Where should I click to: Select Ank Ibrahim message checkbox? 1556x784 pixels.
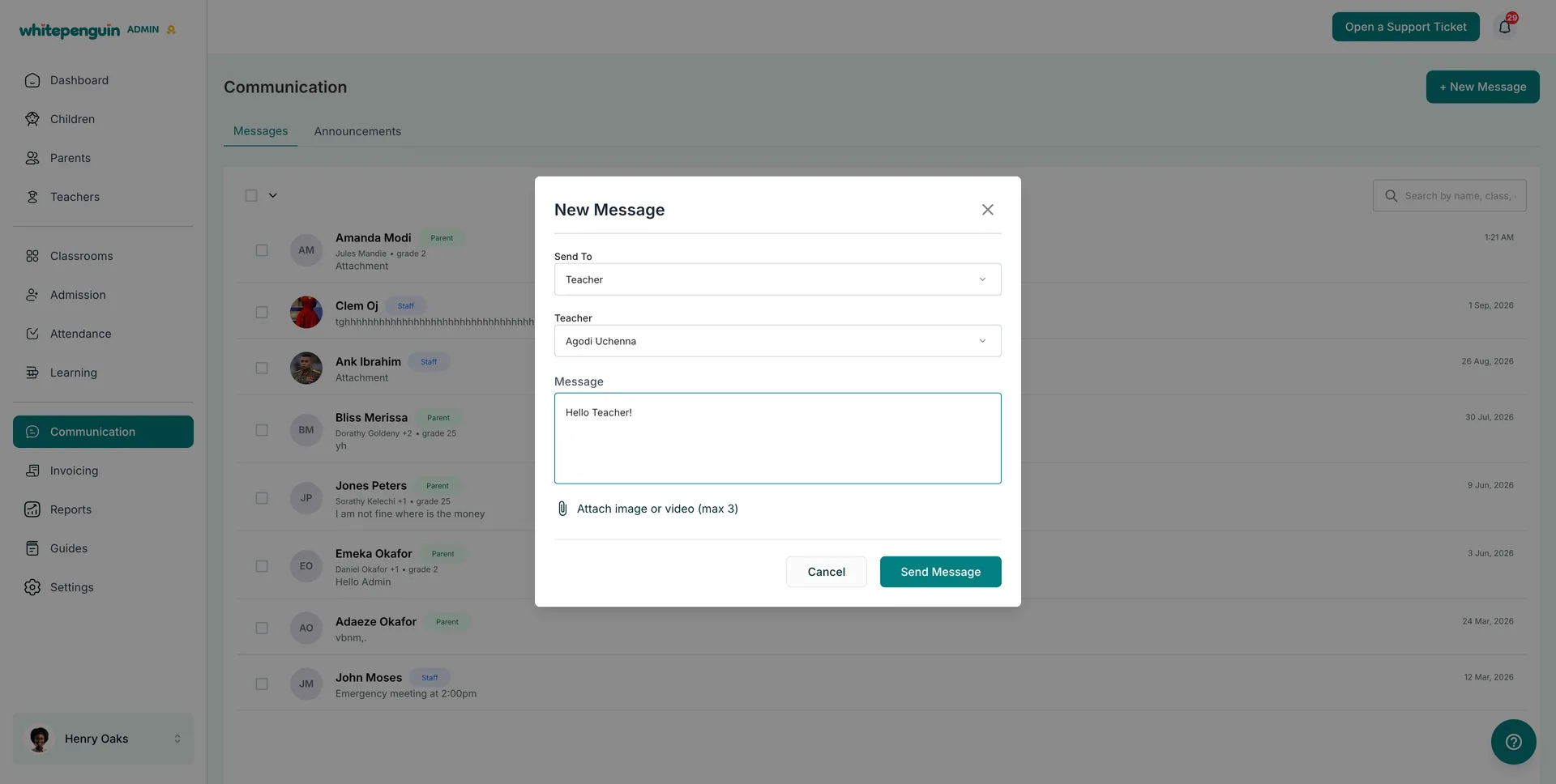point(262,368)
